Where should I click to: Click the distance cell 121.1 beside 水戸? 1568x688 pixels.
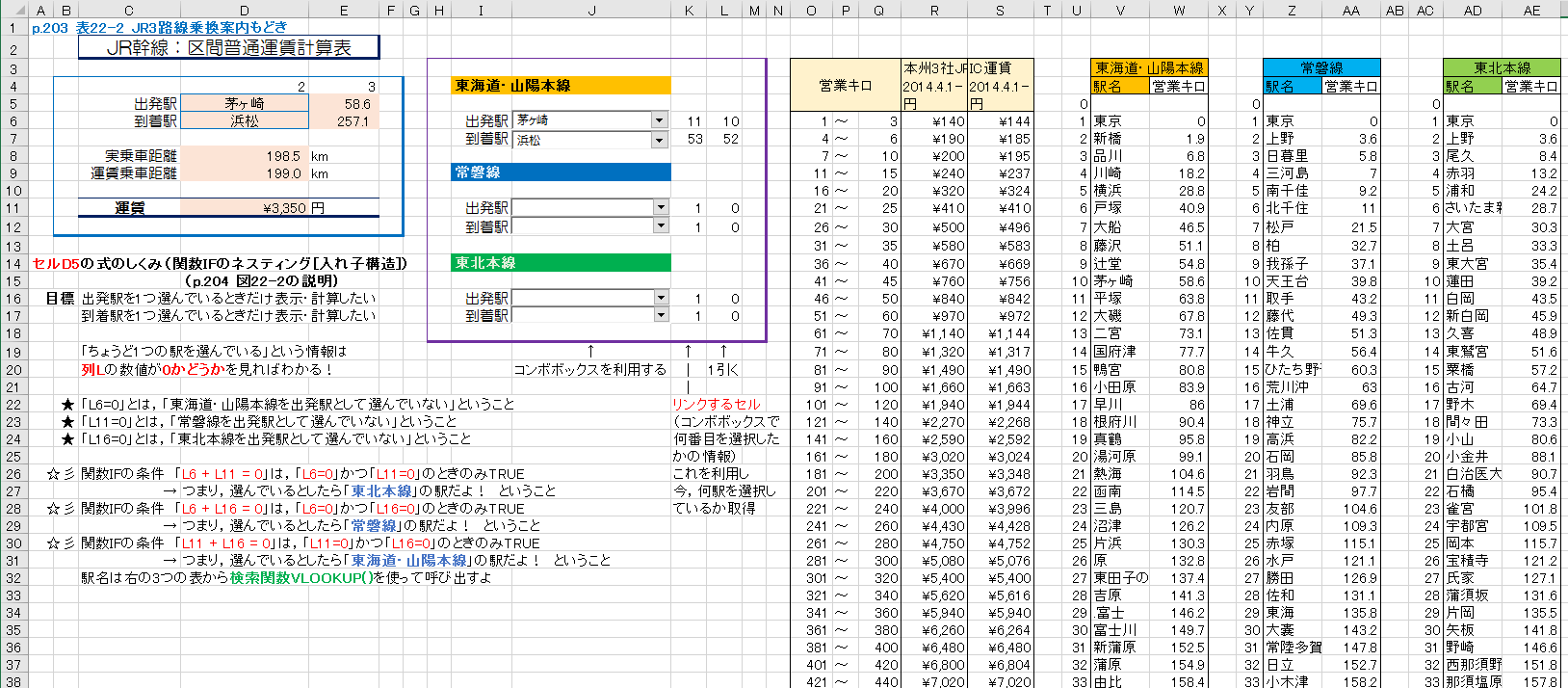point(1351,560)
